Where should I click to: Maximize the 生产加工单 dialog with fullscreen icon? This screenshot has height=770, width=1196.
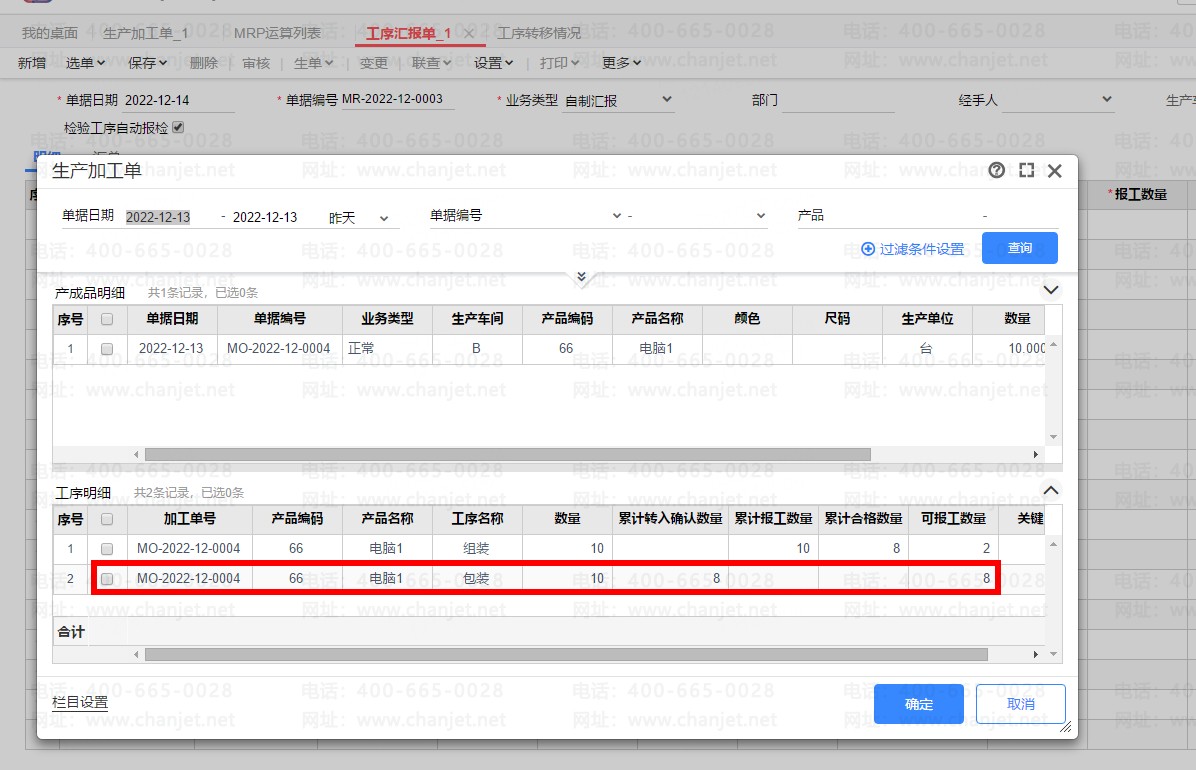[1026, 171]
